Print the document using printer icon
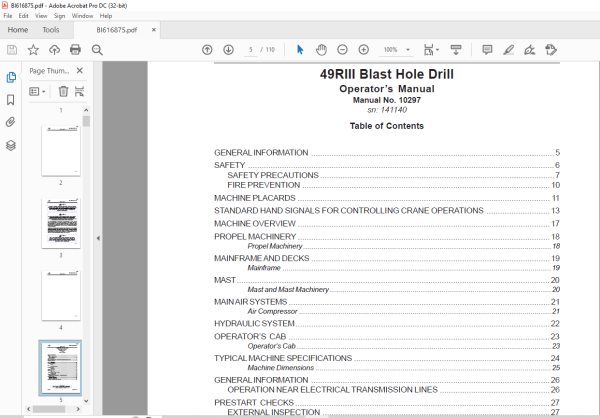Viewport: 600px width, 418px height. (75, 50)
